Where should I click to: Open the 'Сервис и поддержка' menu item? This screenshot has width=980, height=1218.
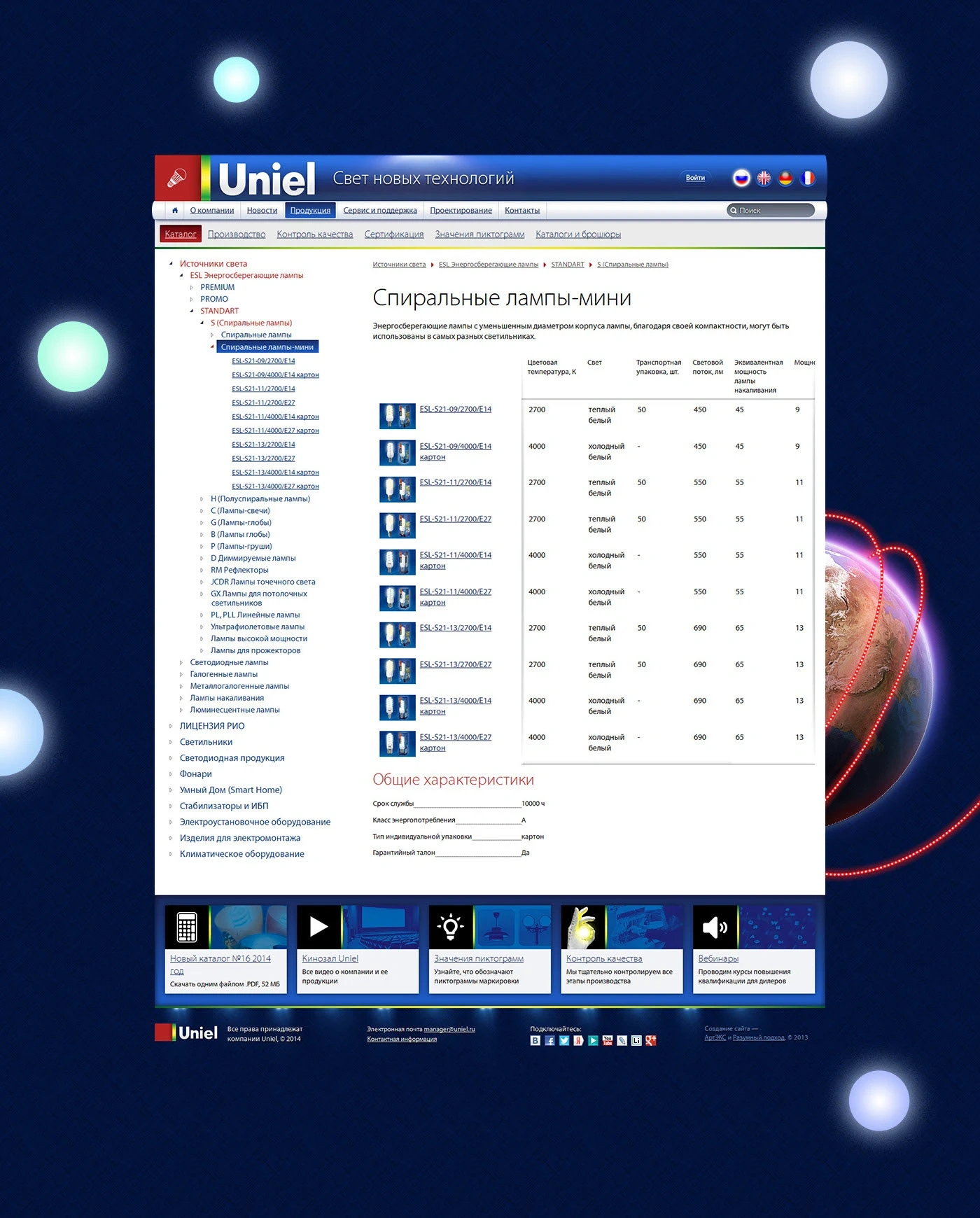[380, 211]
